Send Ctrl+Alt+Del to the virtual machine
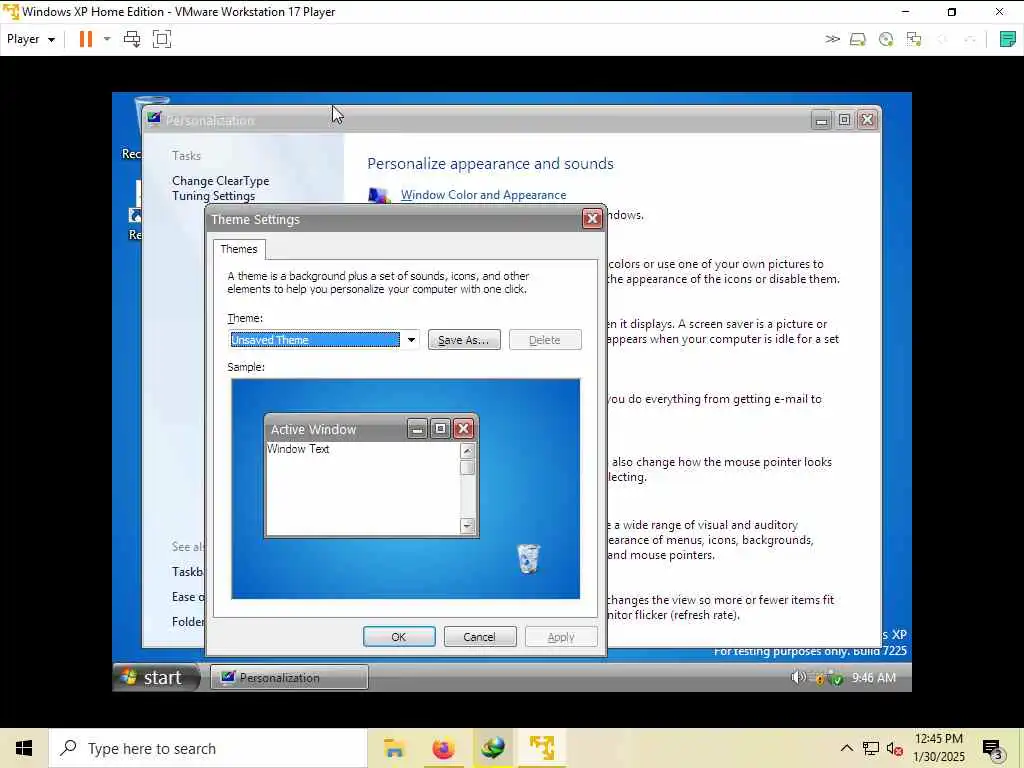The image size is (1024, 768). pos(132,39)
